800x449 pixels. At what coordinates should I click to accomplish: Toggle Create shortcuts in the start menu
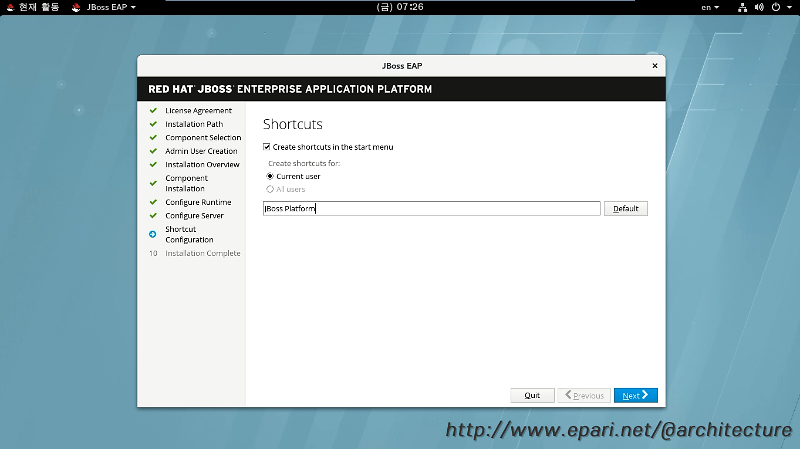(266, 147)
